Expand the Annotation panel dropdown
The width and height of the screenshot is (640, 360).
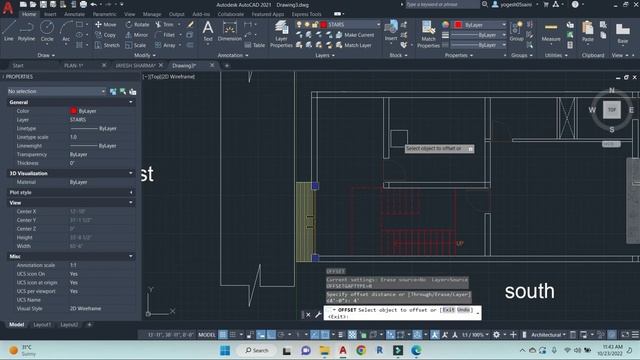pos(233,55)
